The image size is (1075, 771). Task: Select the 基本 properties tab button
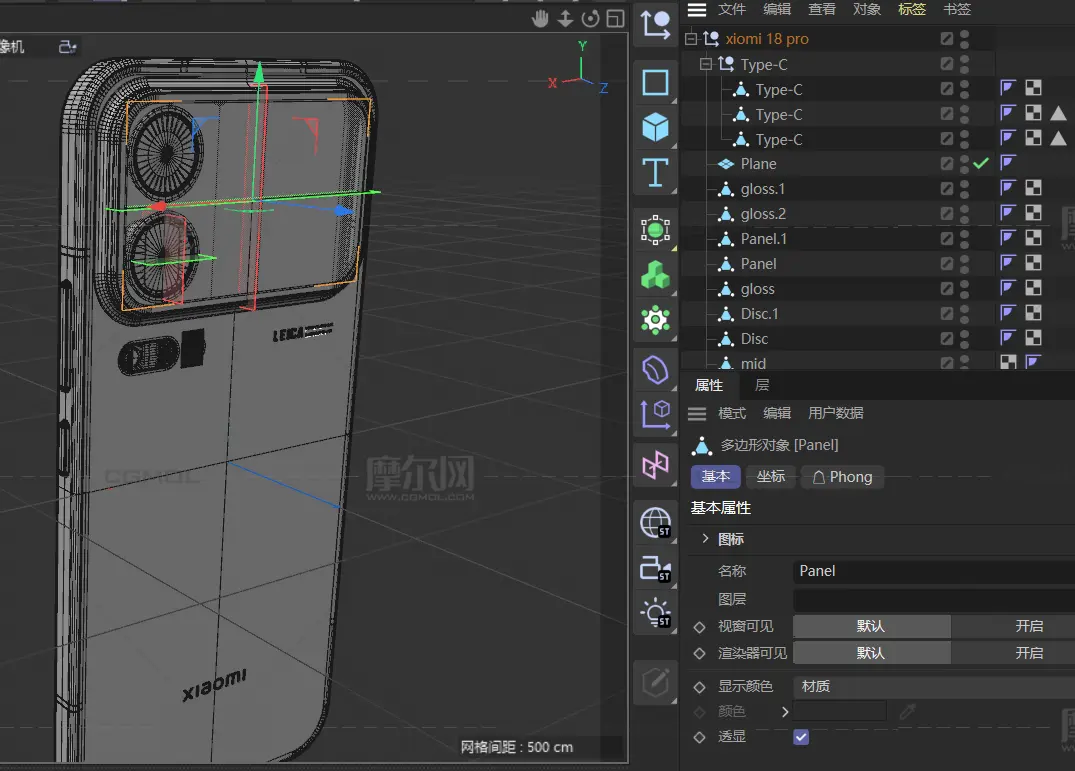[x=716, y=476]
